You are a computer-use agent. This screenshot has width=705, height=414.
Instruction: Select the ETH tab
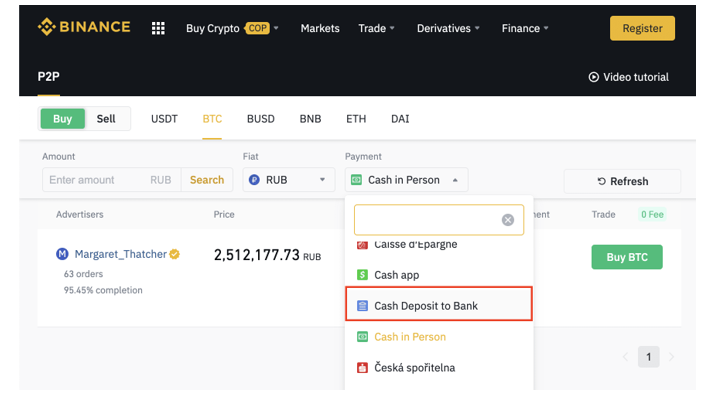pyautogui.click(x=356, y=119)
